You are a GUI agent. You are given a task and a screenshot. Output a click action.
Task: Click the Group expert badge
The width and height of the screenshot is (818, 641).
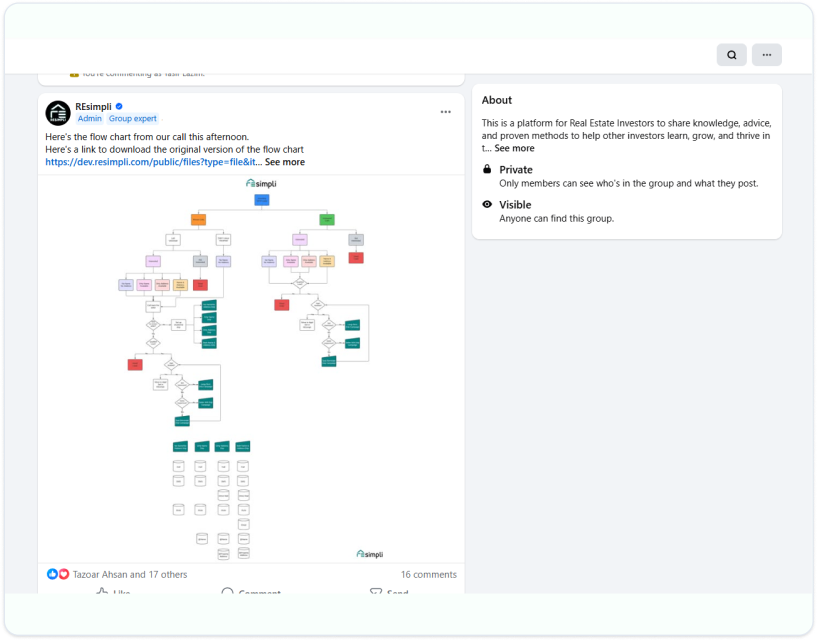[133, 119]
